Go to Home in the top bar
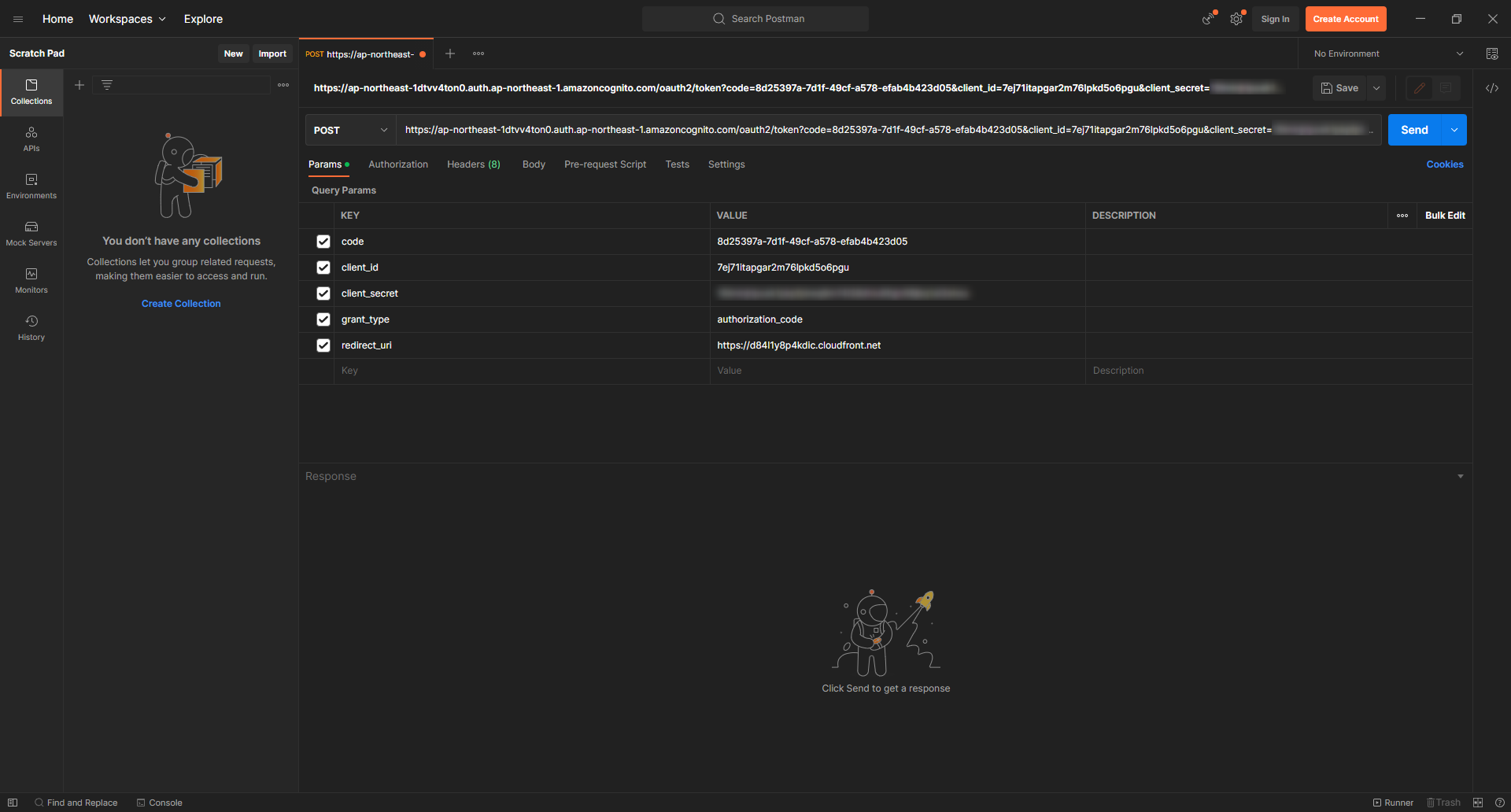Image resolution: width=1511 pixels, height=812 pixels. pyautogui.click(x=57, y=19)
